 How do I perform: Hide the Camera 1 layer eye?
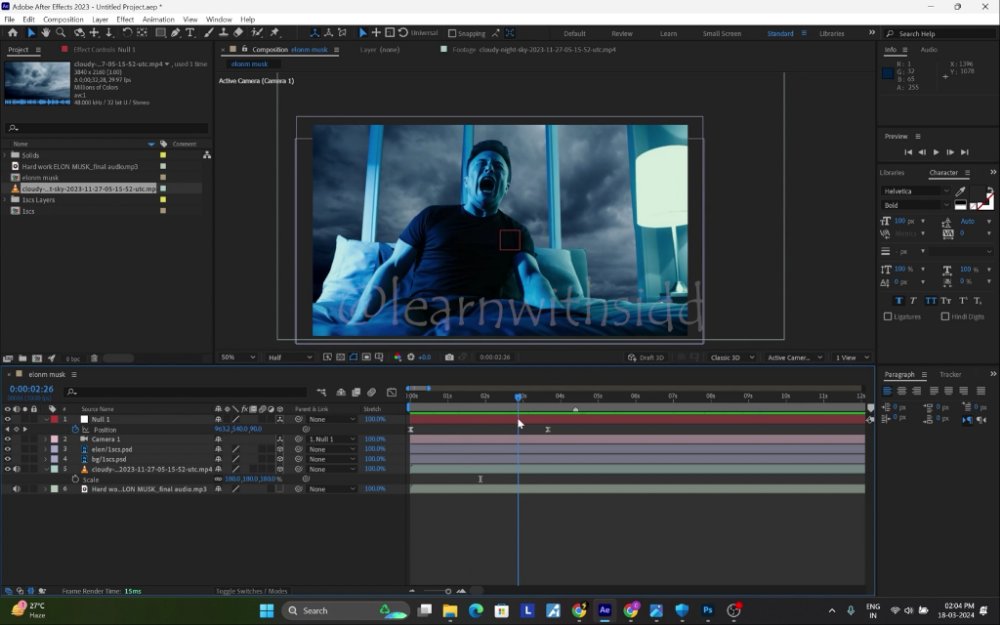click(x=8, y=439)
